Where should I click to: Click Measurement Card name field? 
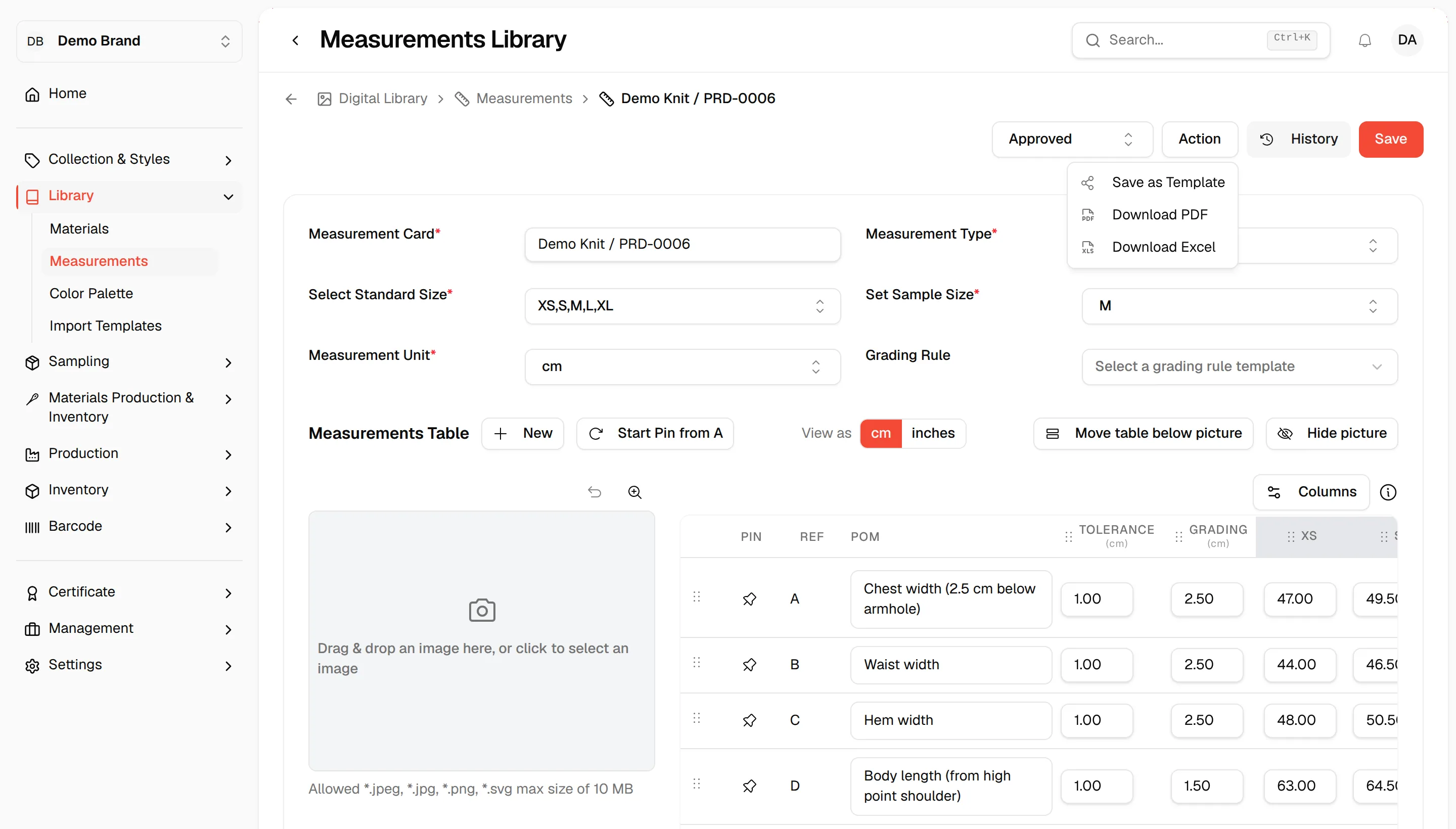[682, 244]
